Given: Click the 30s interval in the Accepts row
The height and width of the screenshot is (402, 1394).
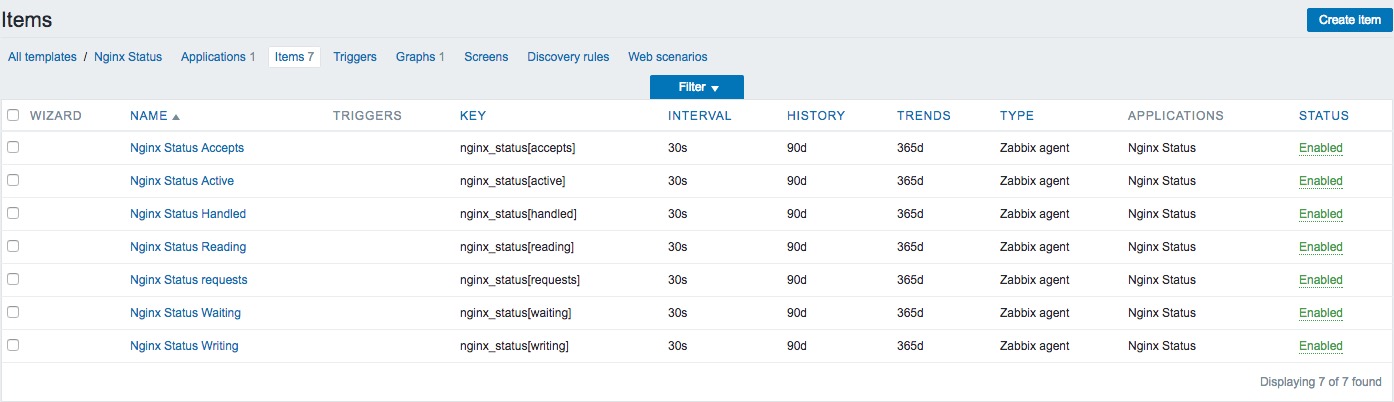Looking at the screenshot, I should pos(677,148).
